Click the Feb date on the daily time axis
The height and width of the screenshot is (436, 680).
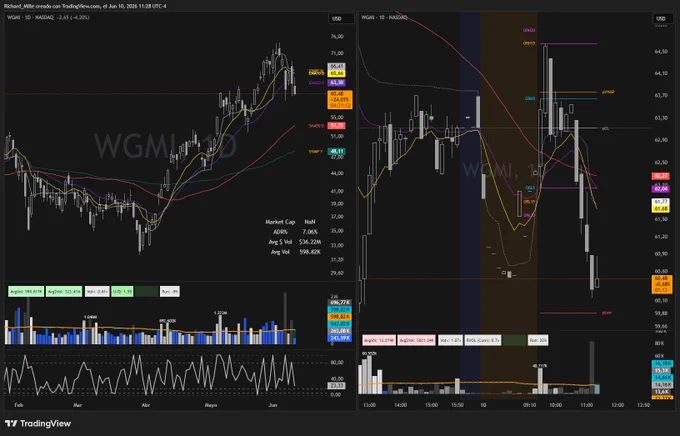tap(19, 405)
